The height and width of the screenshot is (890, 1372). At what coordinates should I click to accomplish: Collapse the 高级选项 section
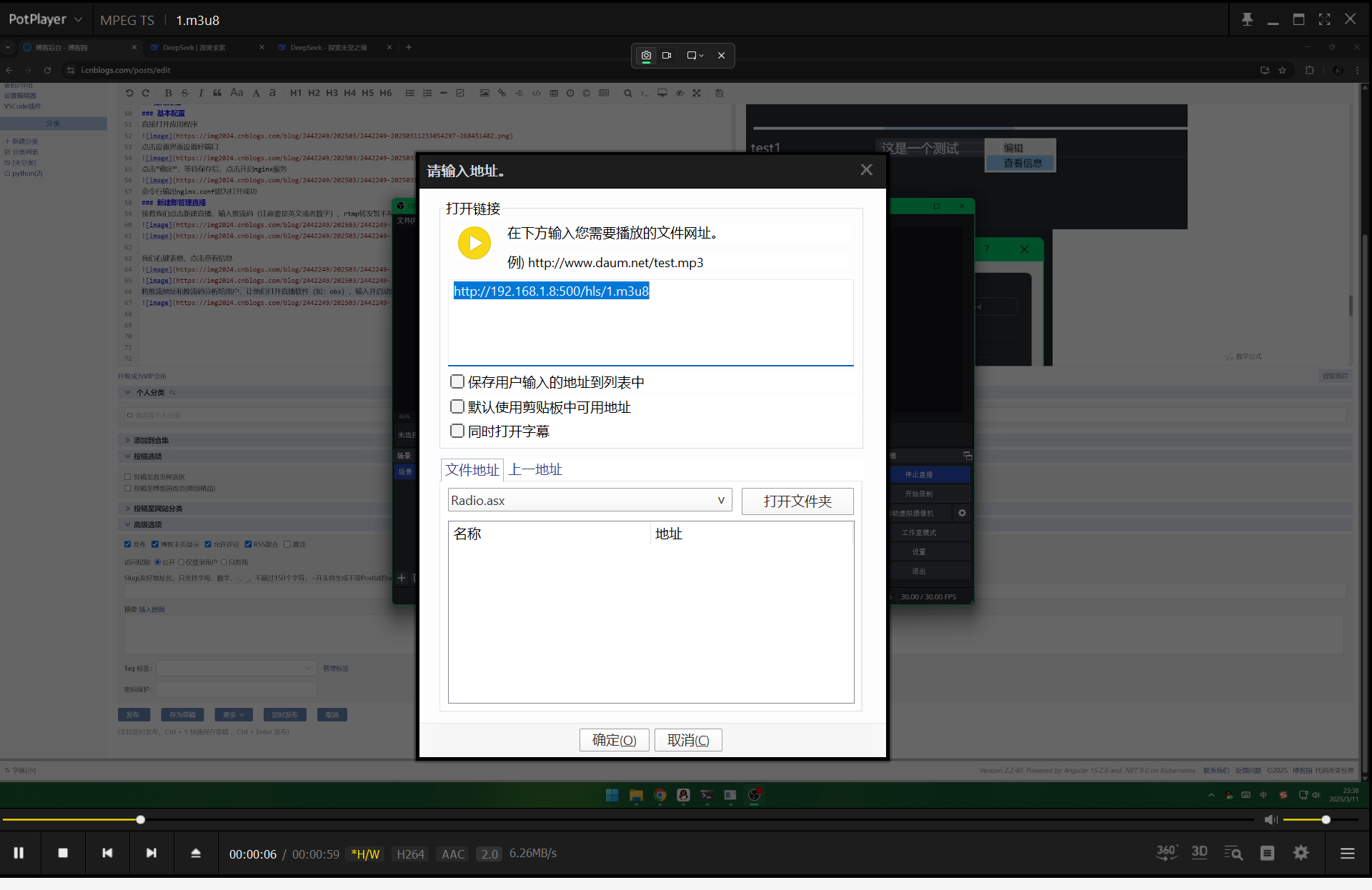coord(128,524)
